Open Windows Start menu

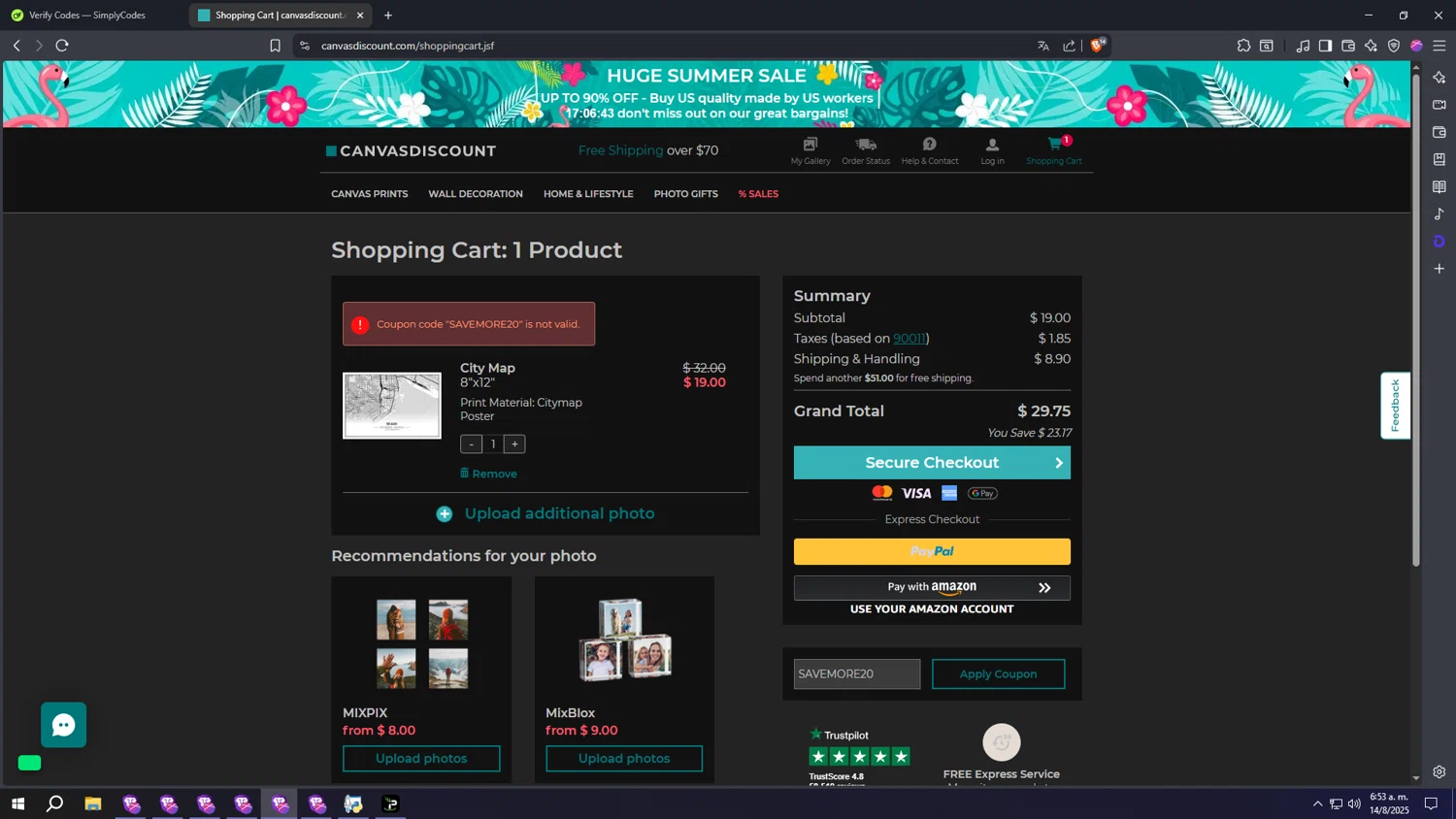click(17, 803)
